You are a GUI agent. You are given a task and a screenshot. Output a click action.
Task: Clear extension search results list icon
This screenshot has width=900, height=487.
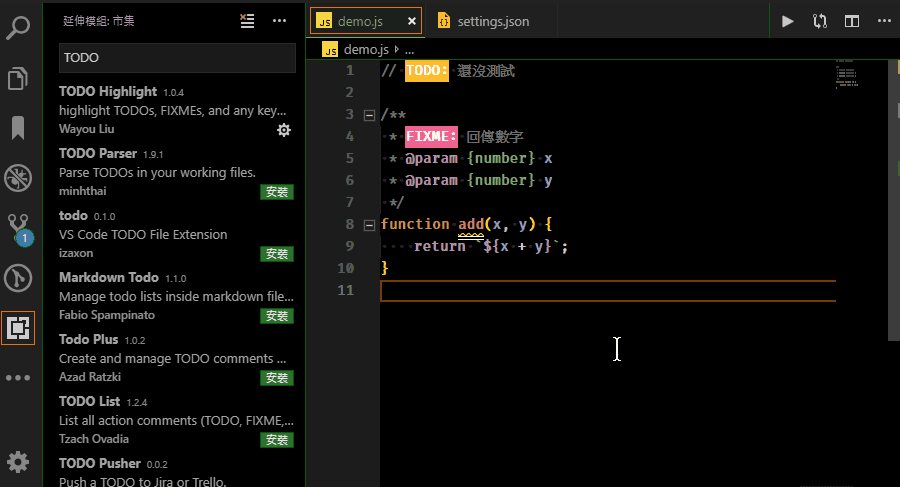(247, 21)
